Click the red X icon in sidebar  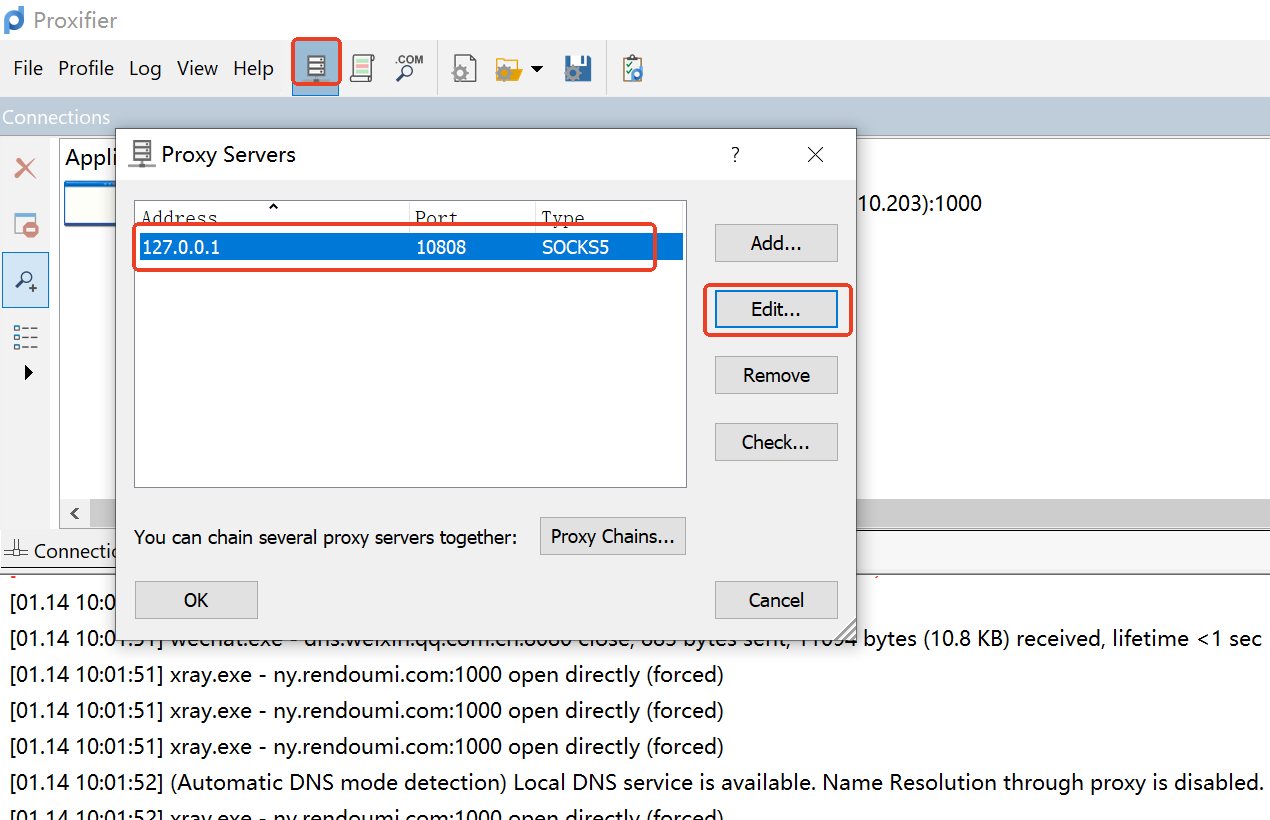click(x=25, y=168)
